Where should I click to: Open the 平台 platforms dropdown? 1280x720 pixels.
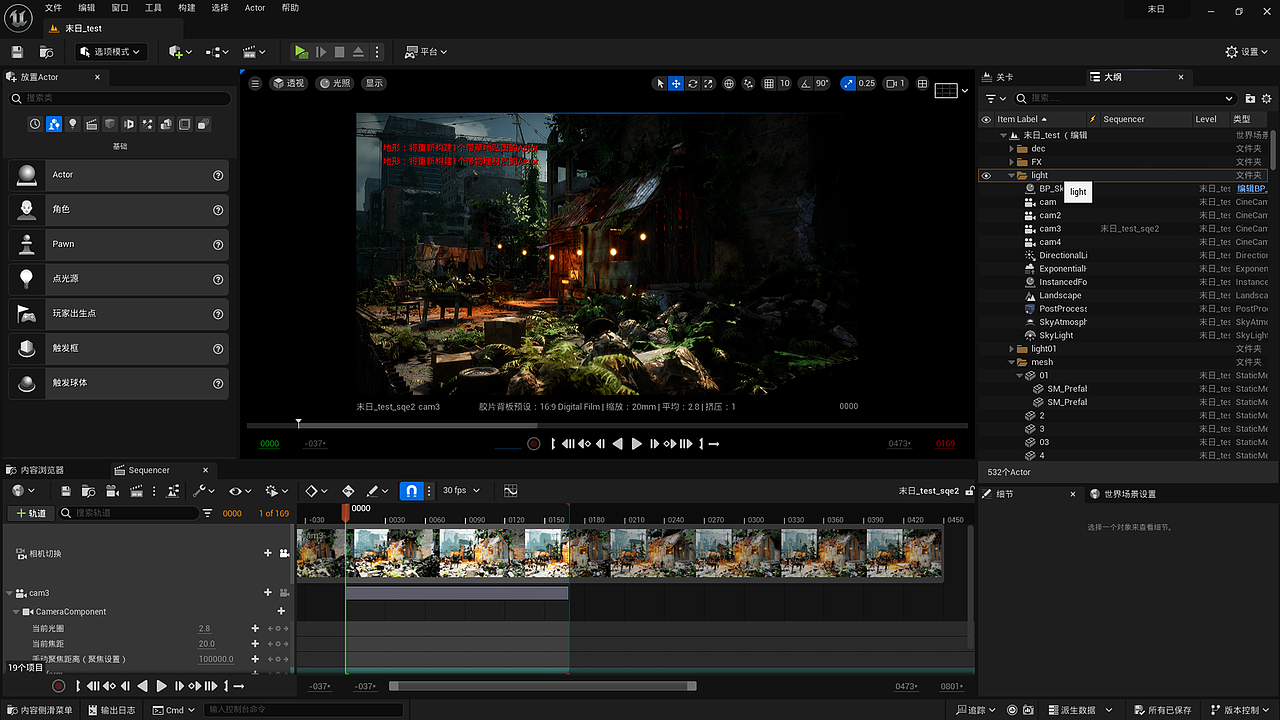point(427,52)
